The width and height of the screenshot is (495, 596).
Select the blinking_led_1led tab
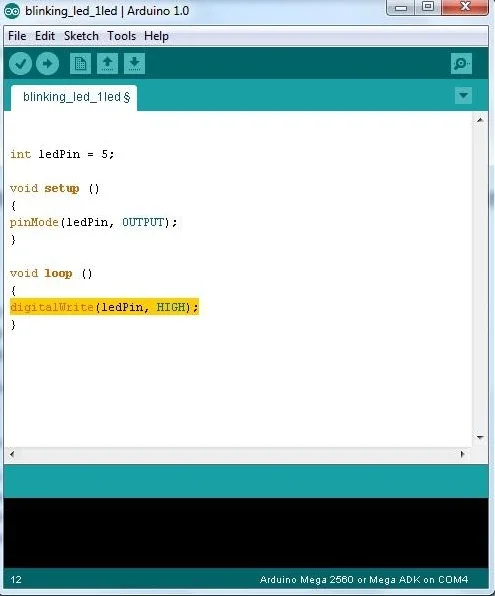[x=74, y=97]
